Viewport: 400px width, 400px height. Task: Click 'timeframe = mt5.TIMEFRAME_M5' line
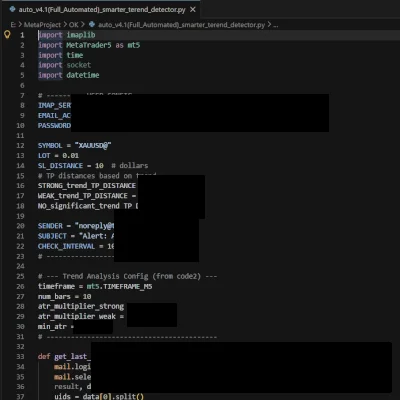point(95,286)
